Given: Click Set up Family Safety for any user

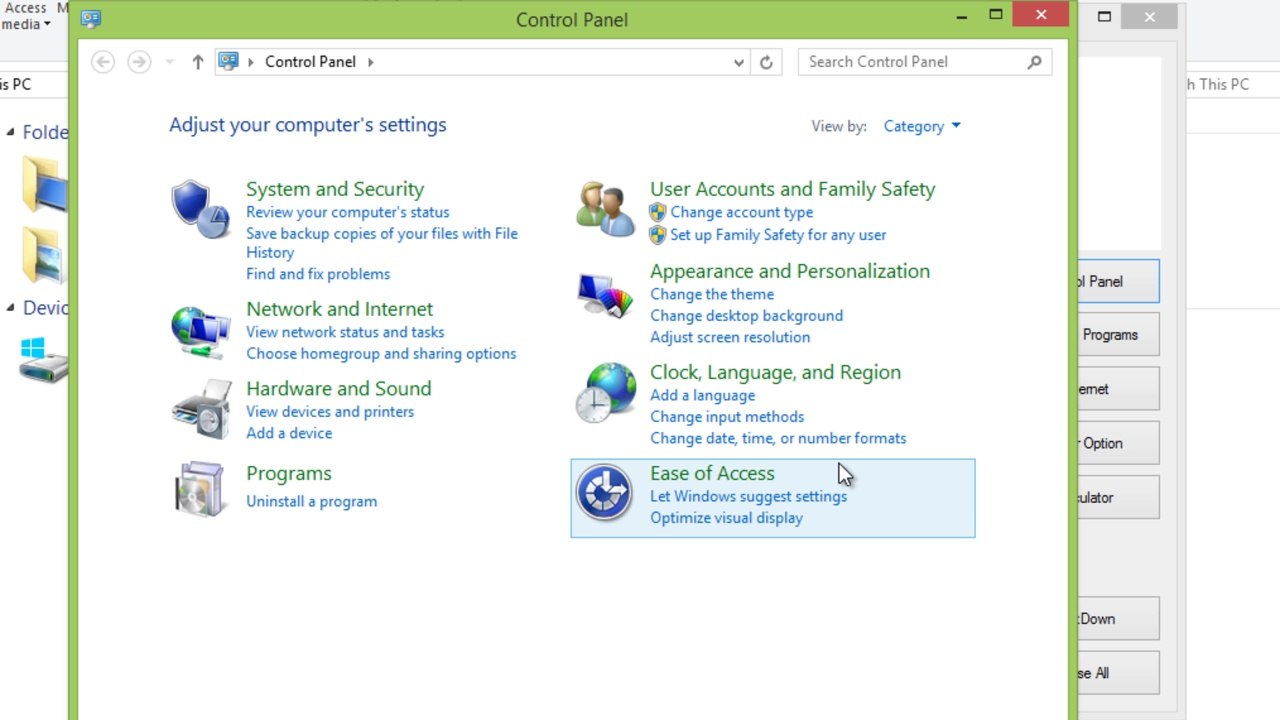Looking at the screenshot, I should pyautogui.click(x=778, y=235).
